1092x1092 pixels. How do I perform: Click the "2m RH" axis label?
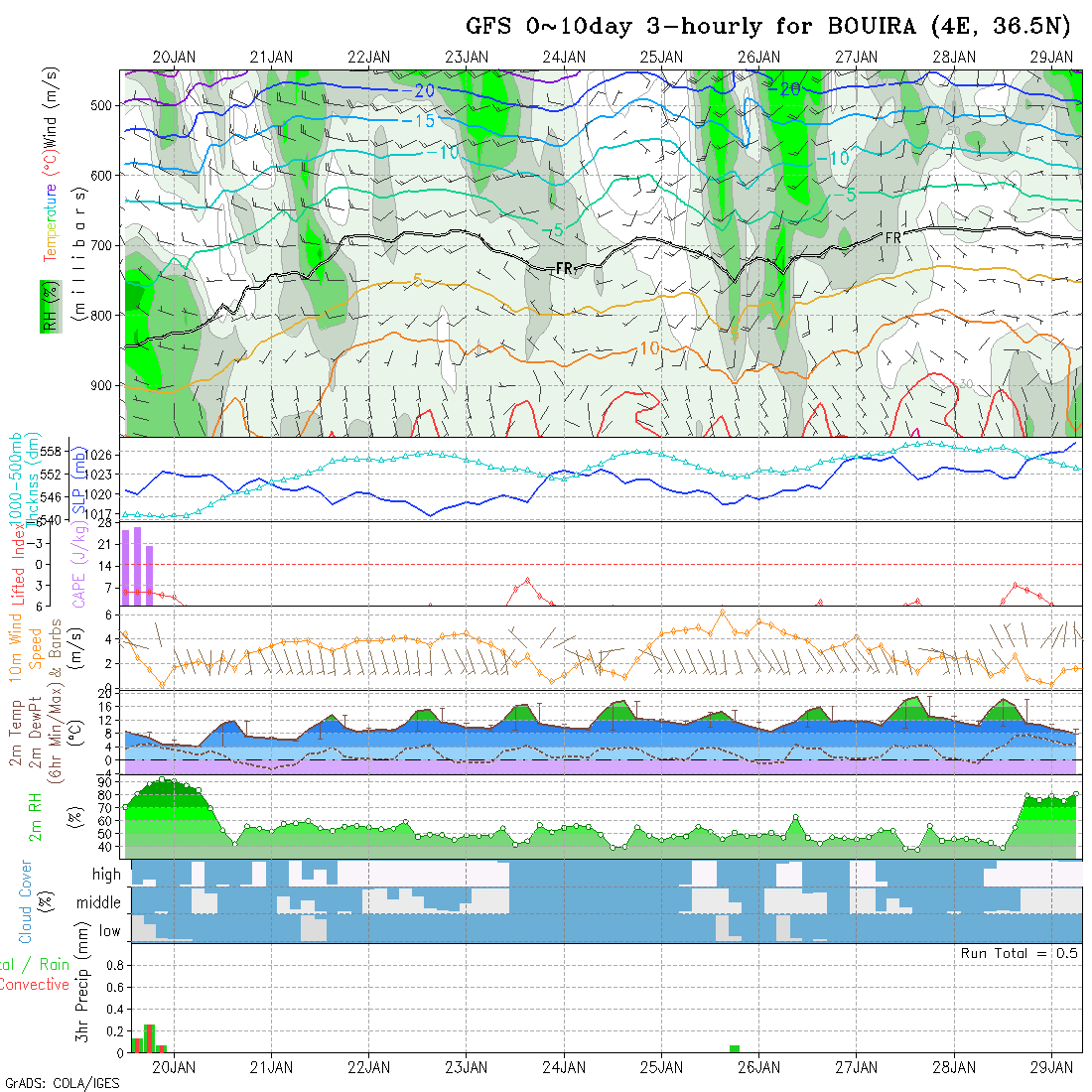pos(35,817)
